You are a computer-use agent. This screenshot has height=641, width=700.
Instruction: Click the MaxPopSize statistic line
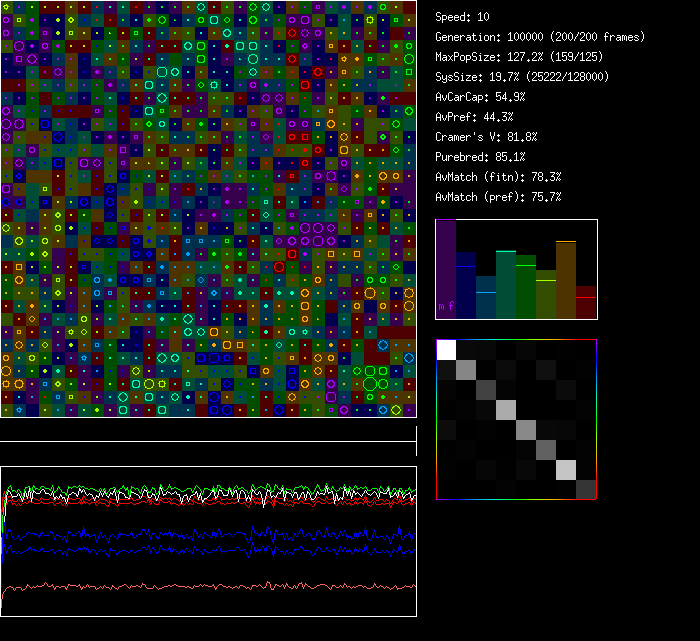523,57
